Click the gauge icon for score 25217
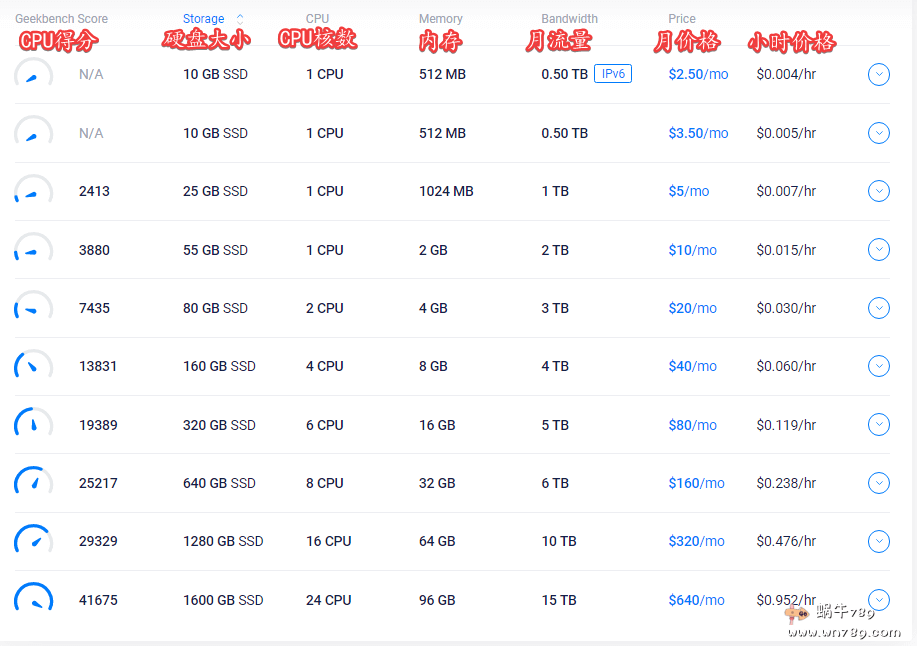 tap(33, 484)
